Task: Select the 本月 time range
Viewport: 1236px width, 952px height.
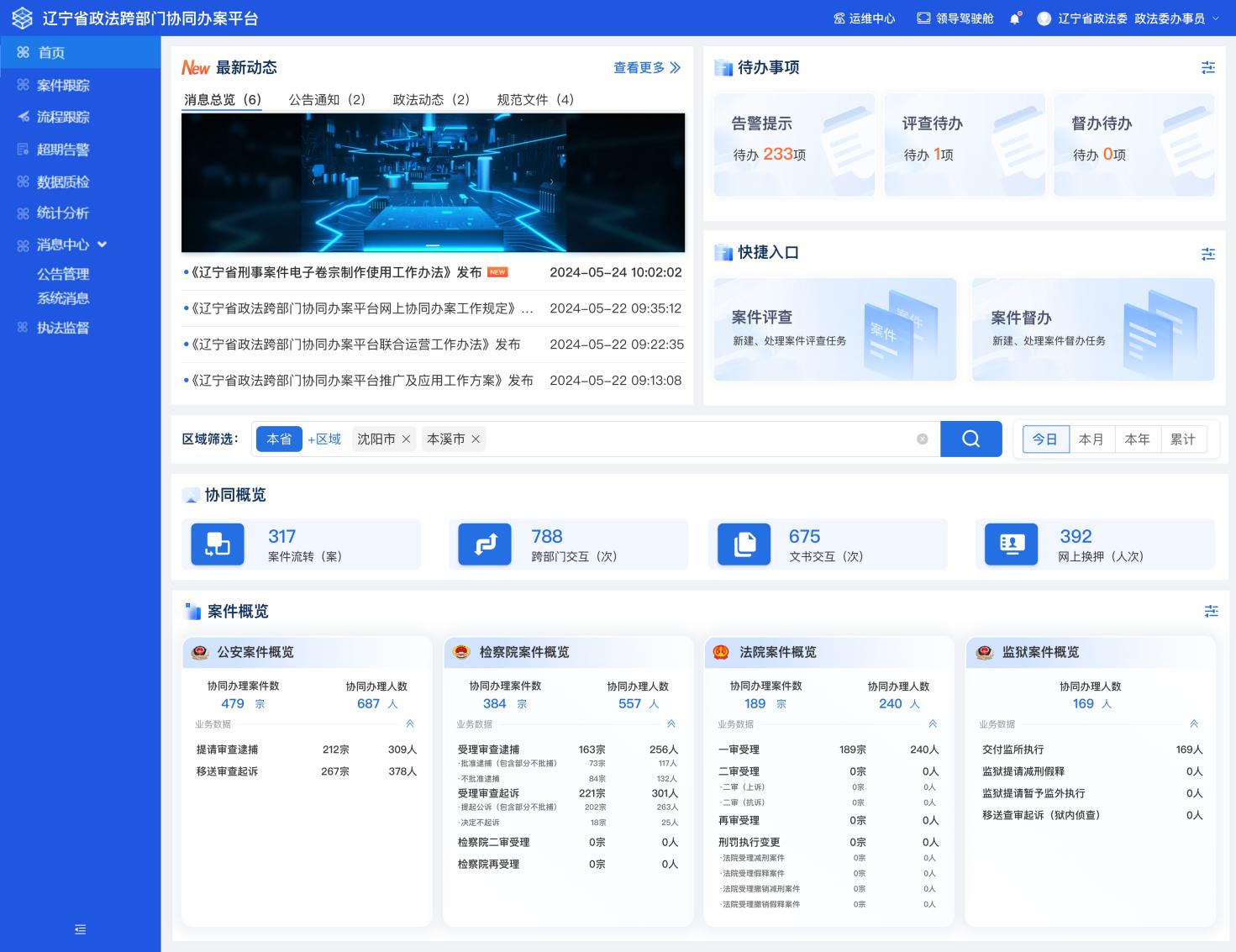Action: point(1091,439)
